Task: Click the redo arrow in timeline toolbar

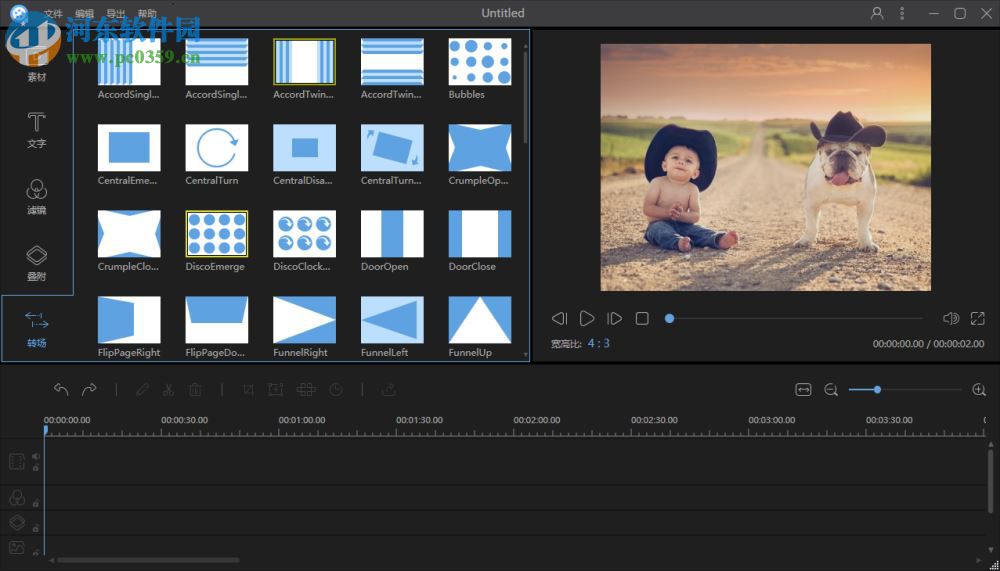Action: pos(89,390)
